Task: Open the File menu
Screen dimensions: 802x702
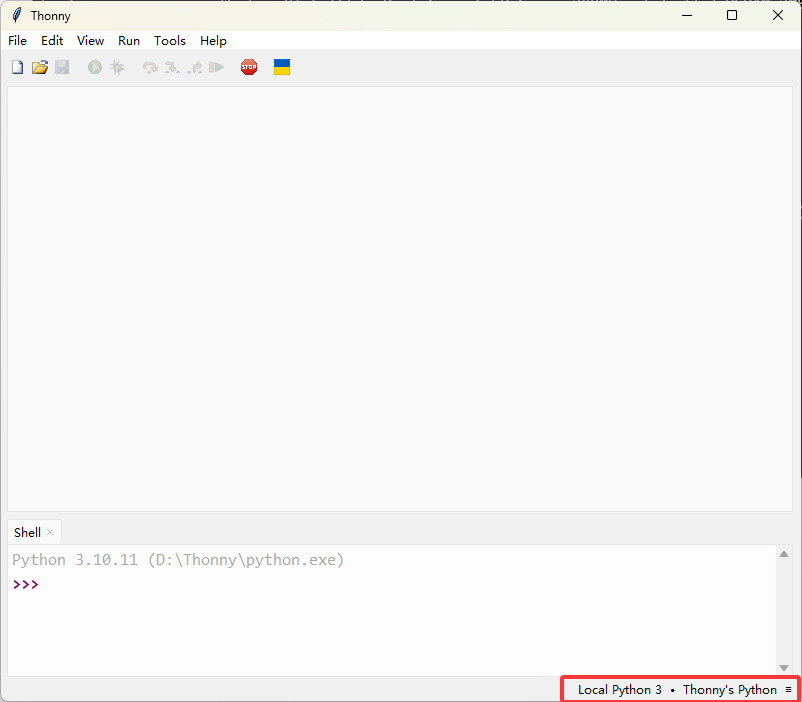Action: coord(17,41)
